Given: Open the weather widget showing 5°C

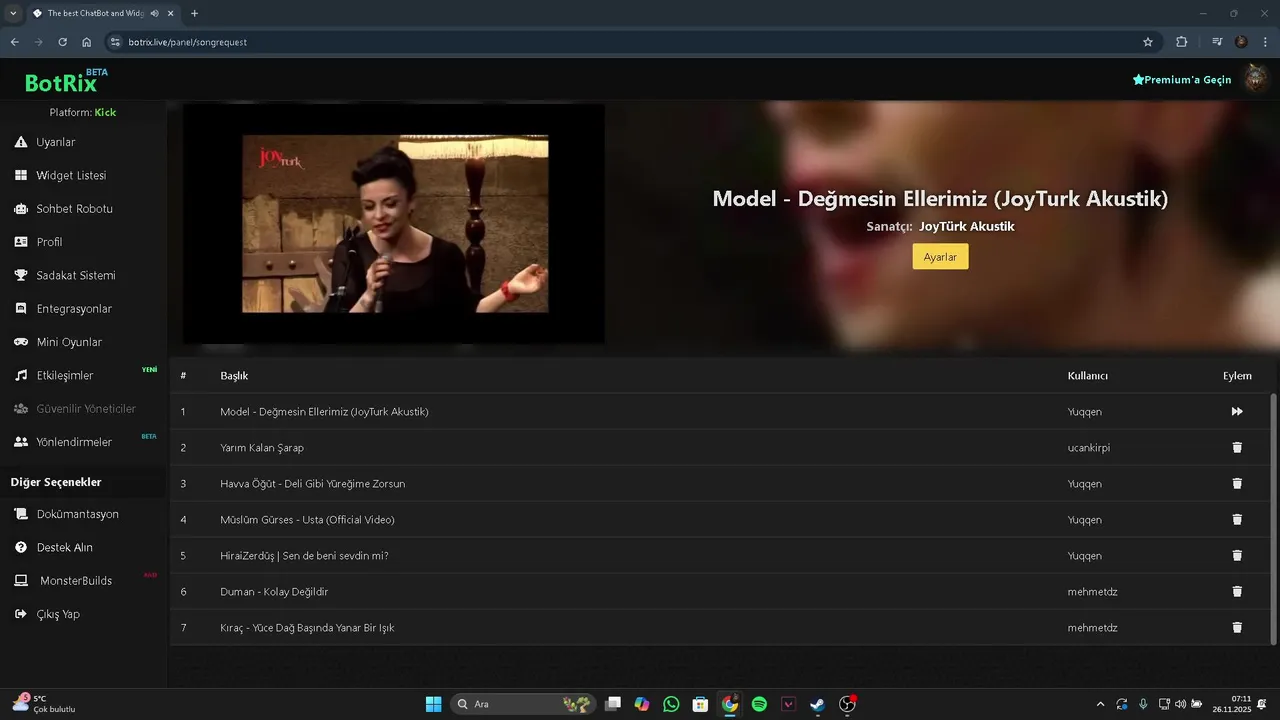Looking at the screenshot, I should point(43,704).
